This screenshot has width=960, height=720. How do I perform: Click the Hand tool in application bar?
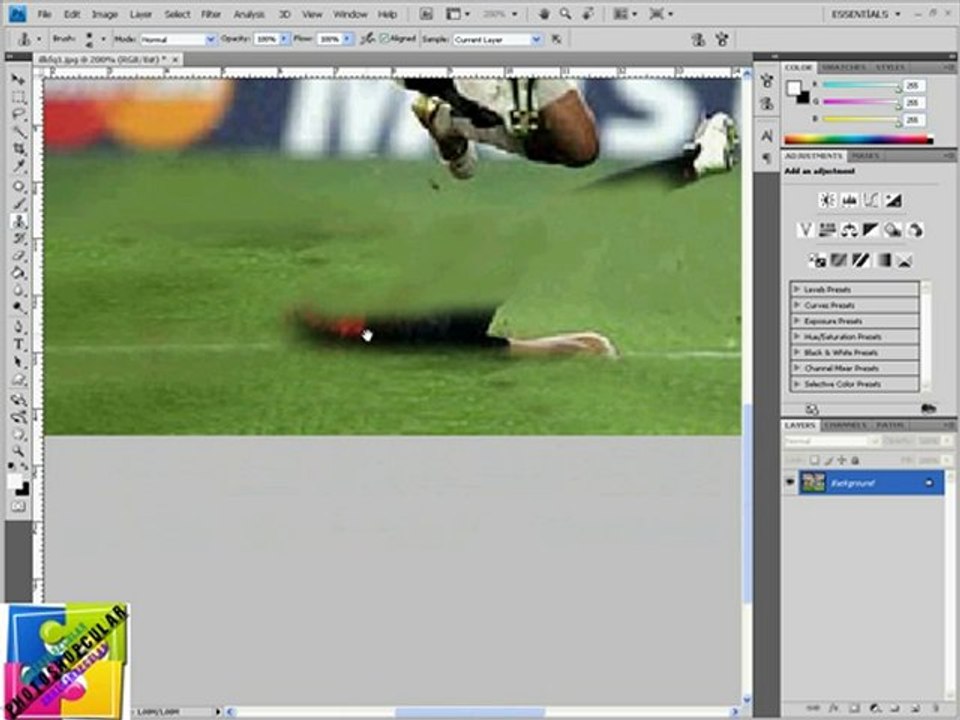coord(543,13)
